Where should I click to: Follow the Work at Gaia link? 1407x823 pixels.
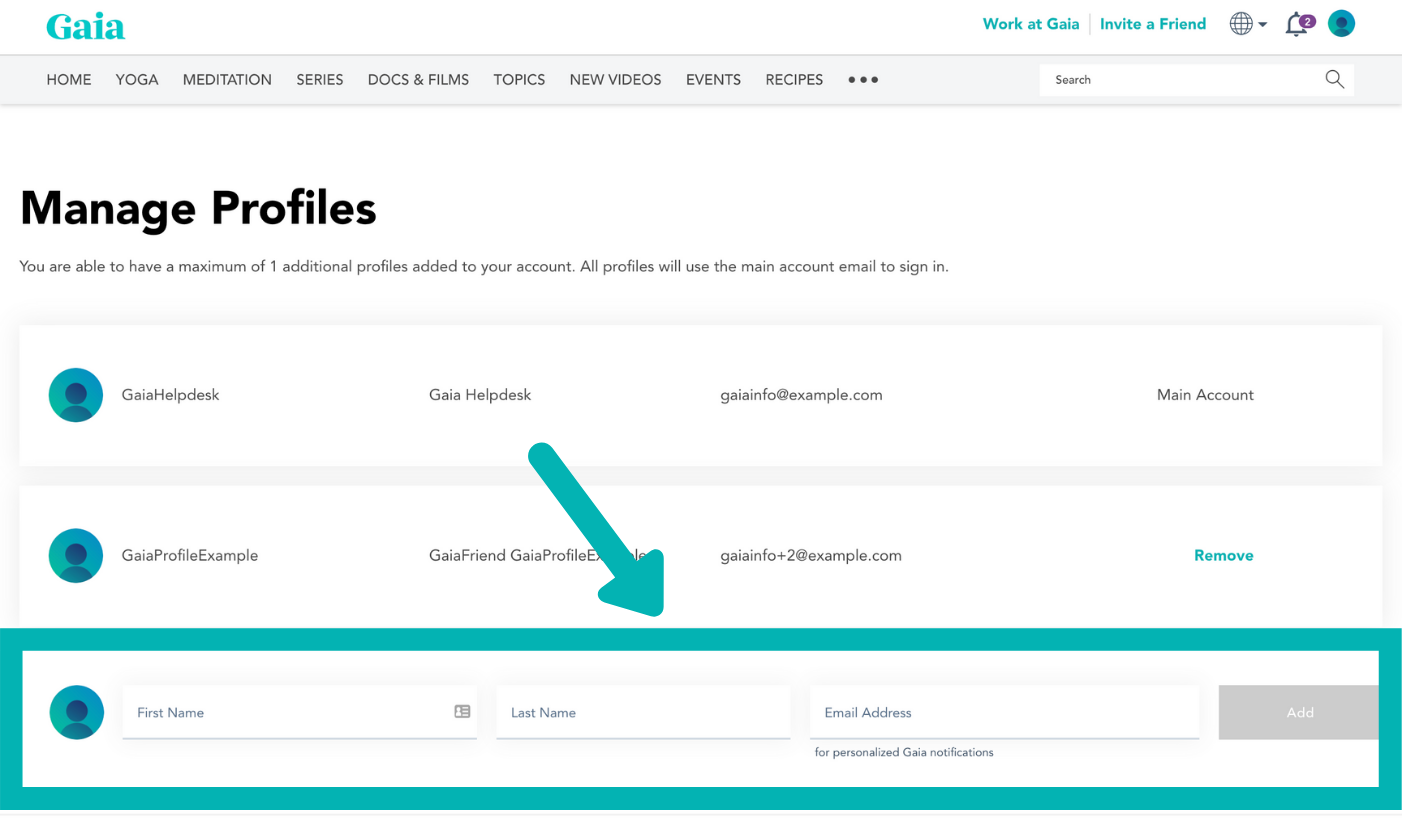click(x=1031, y=24)
